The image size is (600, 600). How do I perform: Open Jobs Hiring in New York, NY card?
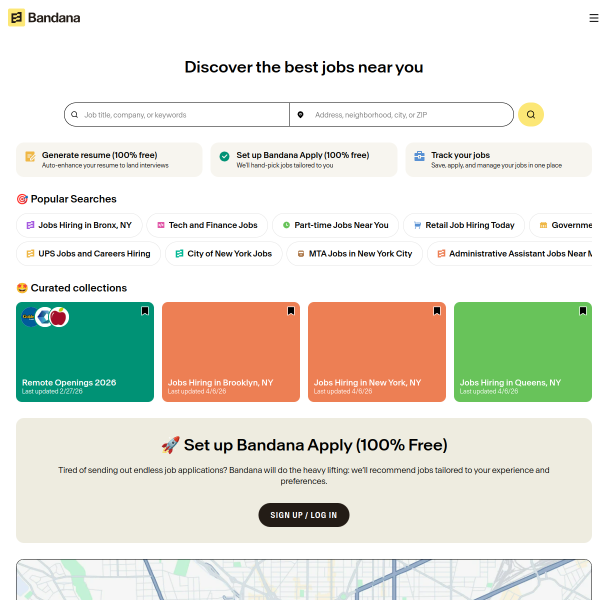click(377, 352)
